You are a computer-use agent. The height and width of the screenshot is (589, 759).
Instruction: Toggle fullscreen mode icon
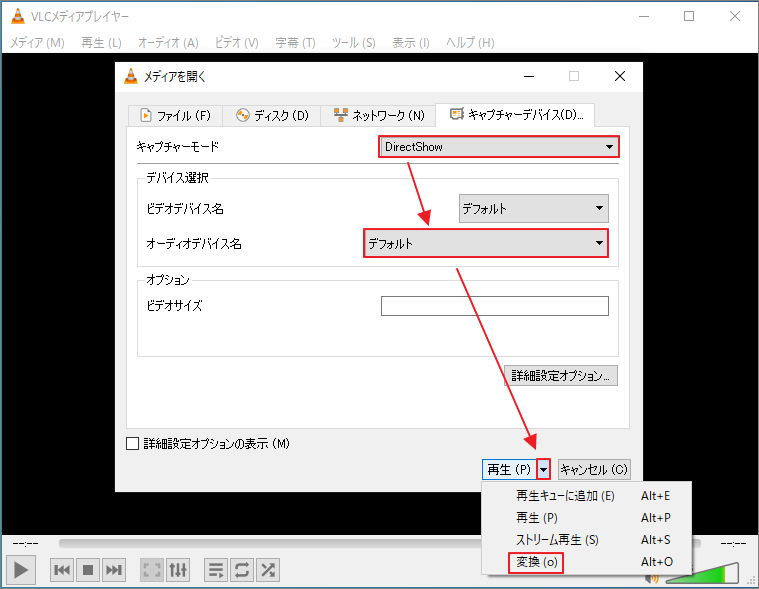coord(152,570)
